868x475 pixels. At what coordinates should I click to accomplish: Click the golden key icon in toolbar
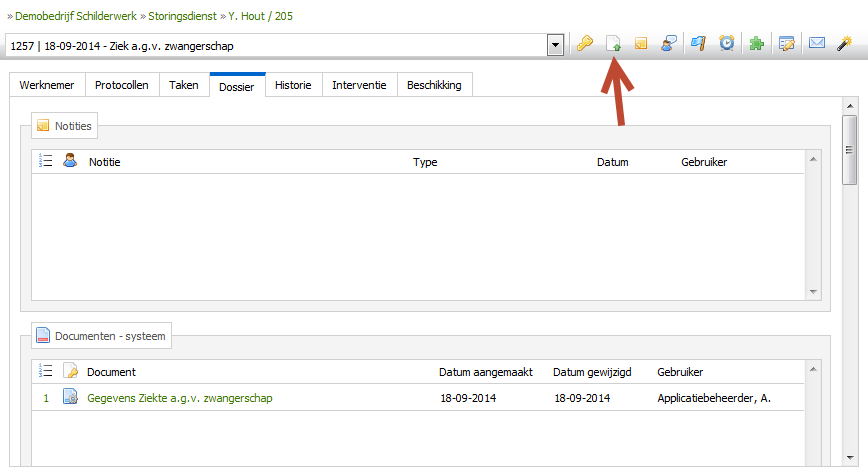pos(585,44)
